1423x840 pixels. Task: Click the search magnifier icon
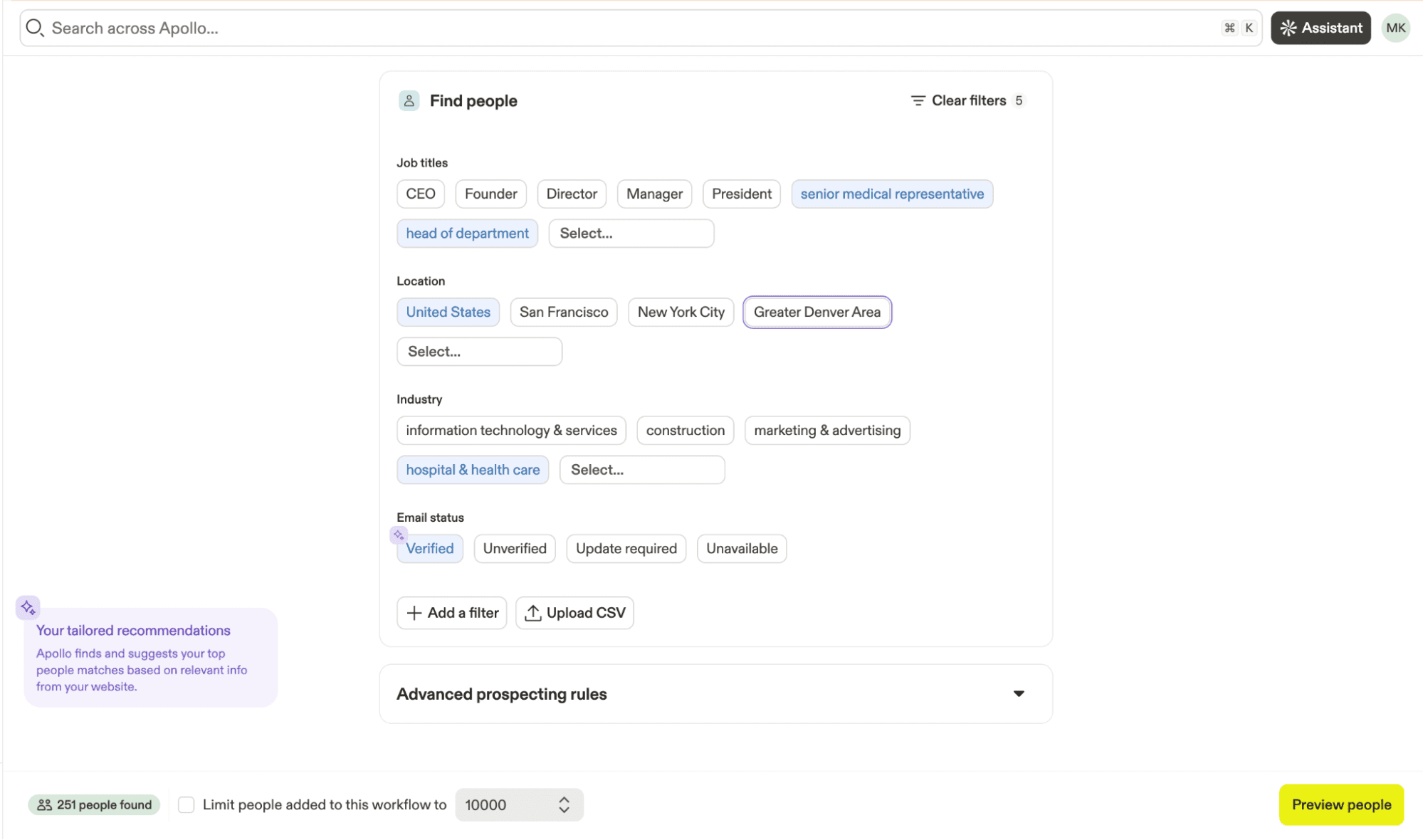coord(34,28)
